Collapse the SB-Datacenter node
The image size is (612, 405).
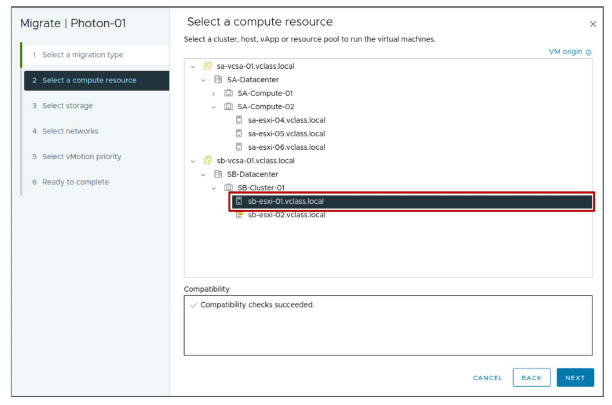[203, 174]
